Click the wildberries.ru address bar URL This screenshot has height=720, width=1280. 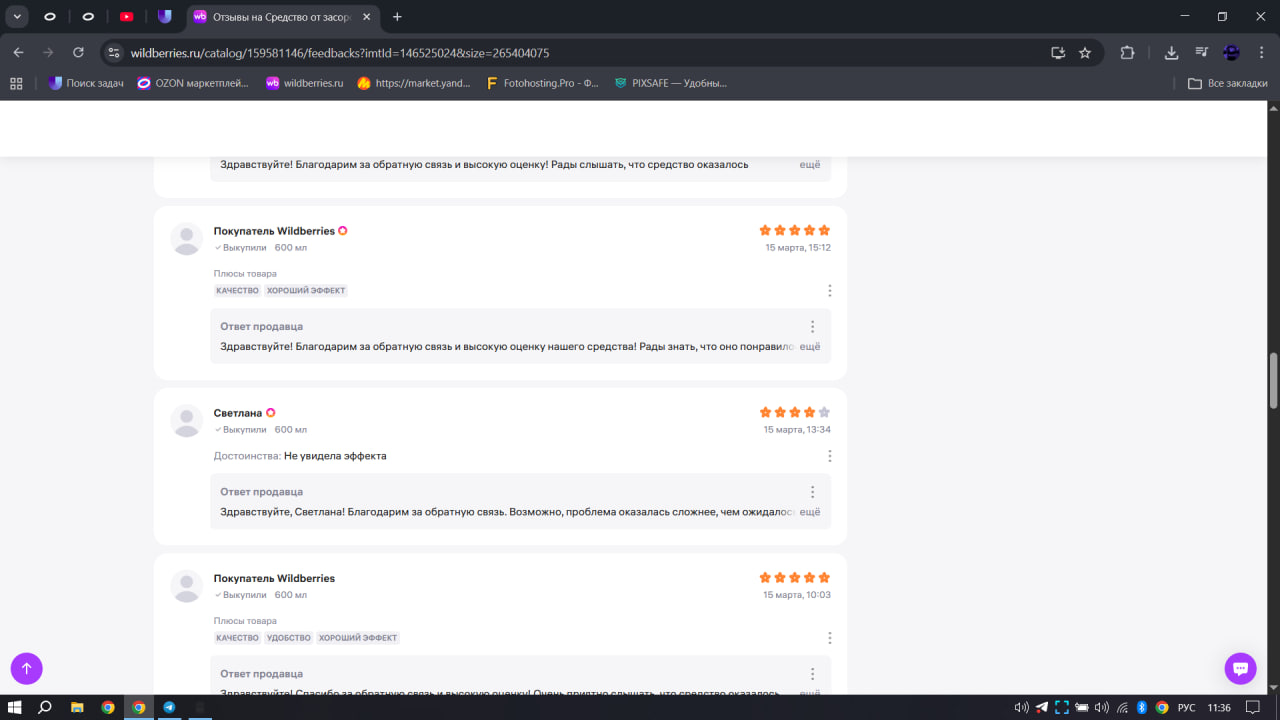(340, 53)
